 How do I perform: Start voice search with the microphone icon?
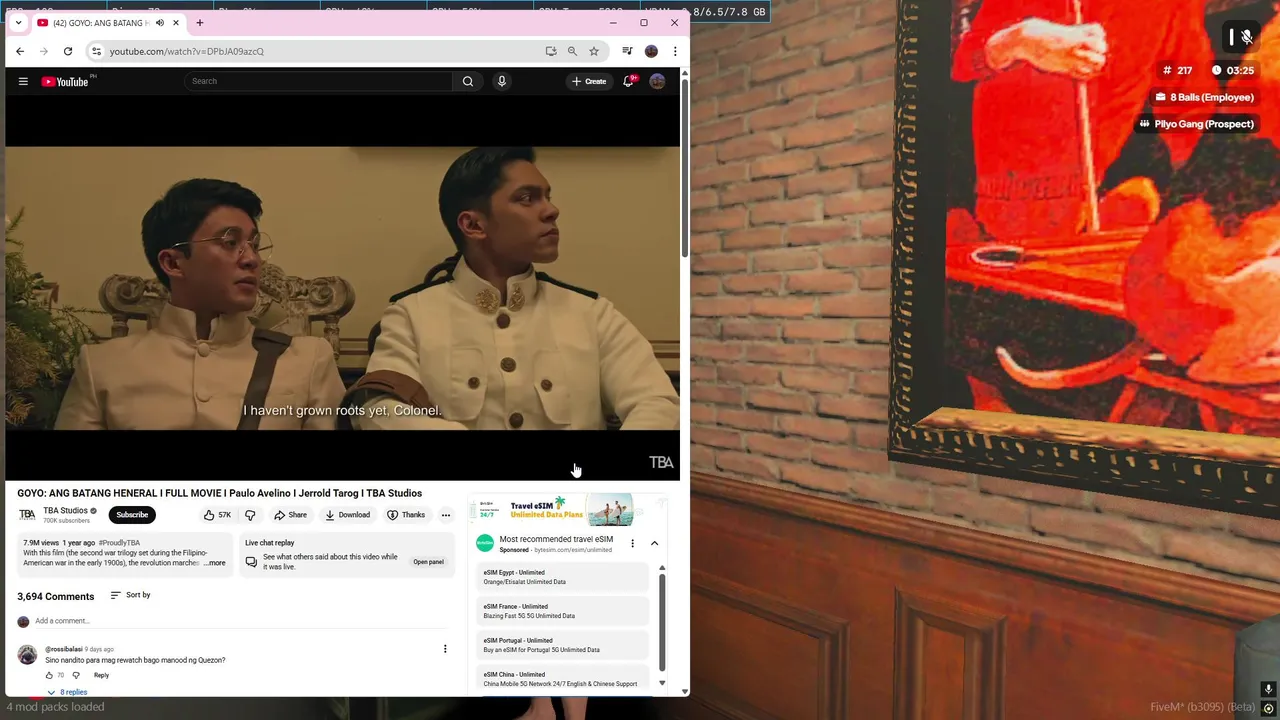point(502,81)
